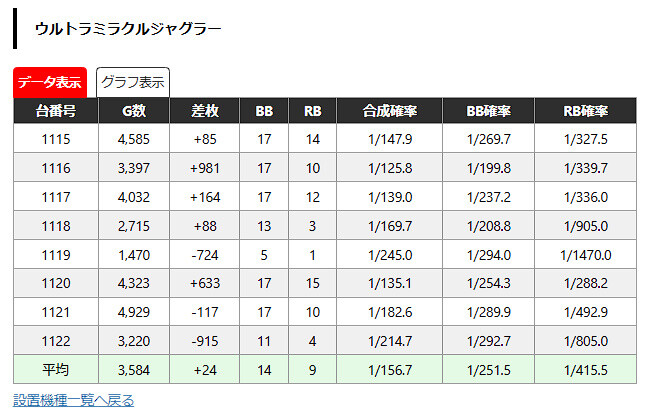This screenshot has height=418, width=647.
Task: Select the +164 差枚 cell
Action: 205,196
